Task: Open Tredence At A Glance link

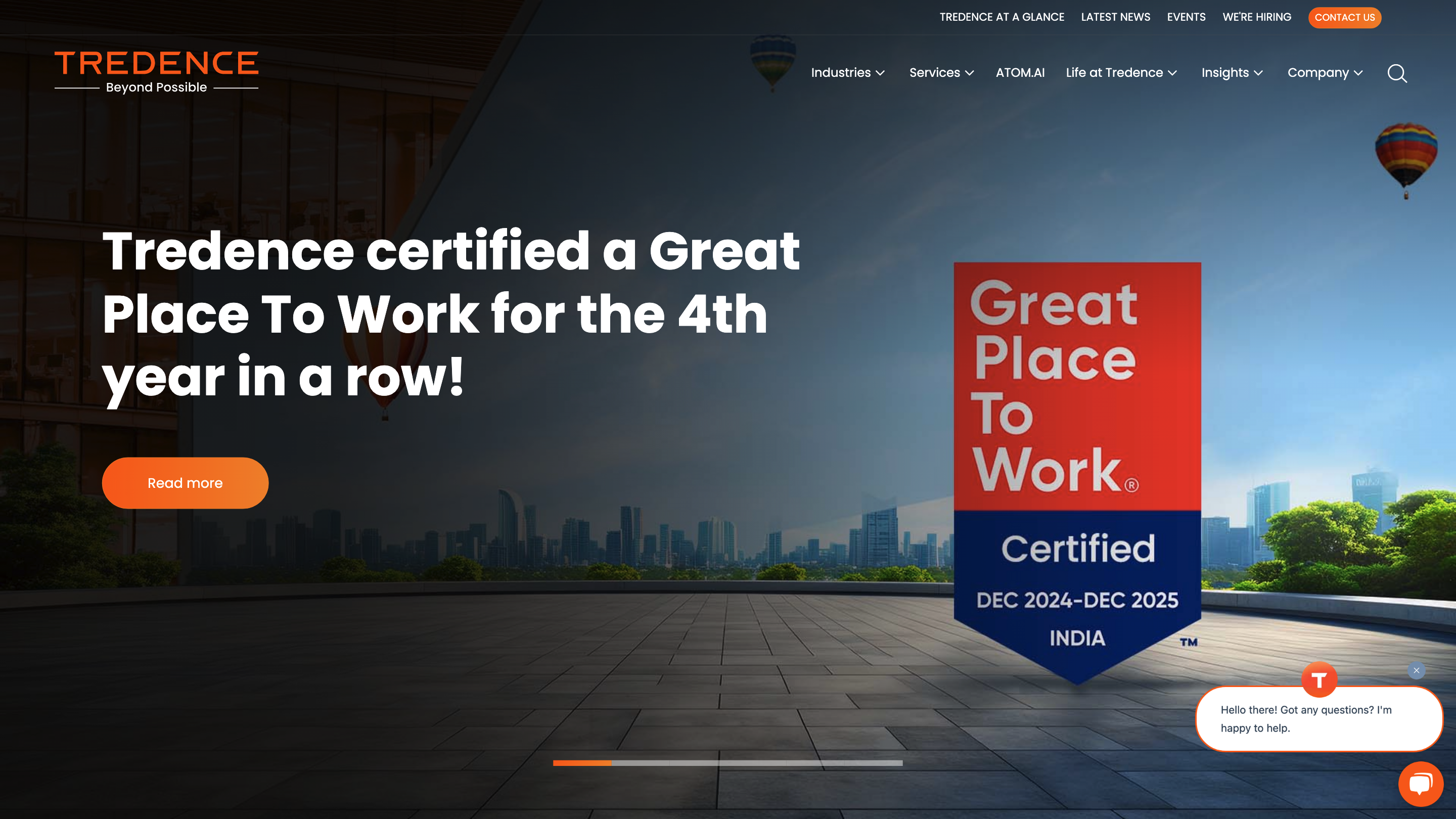Action: (x=1002, y=17)
